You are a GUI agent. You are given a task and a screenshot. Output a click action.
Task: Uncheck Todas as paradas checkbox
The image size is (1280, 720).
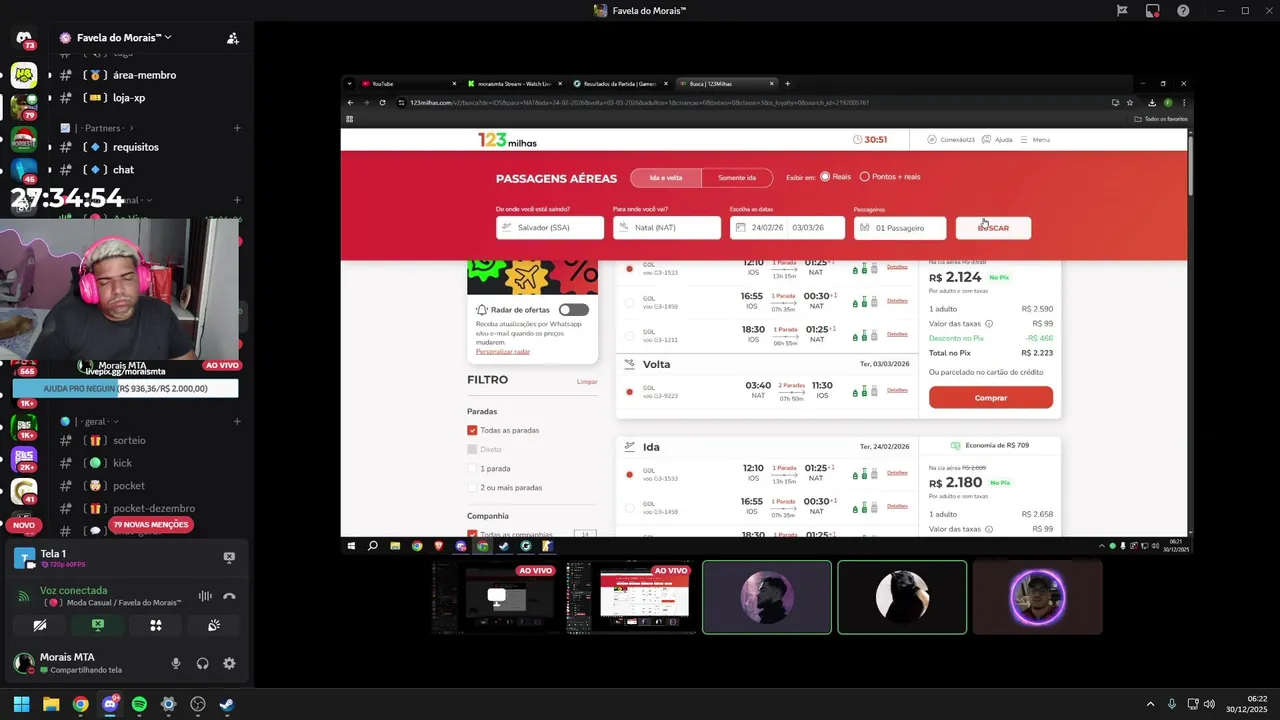coord(472,430)
